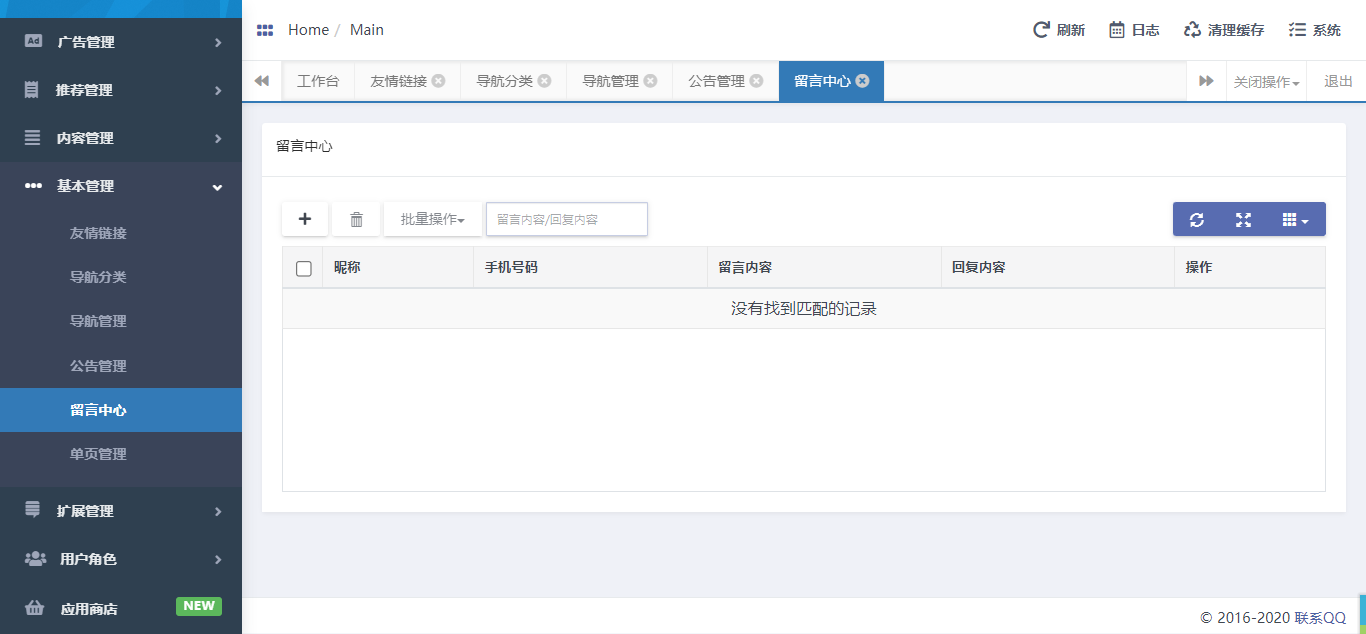The image size is (1366, 634).
Task: Click the plus icon to add message
Action: [305, 219]
